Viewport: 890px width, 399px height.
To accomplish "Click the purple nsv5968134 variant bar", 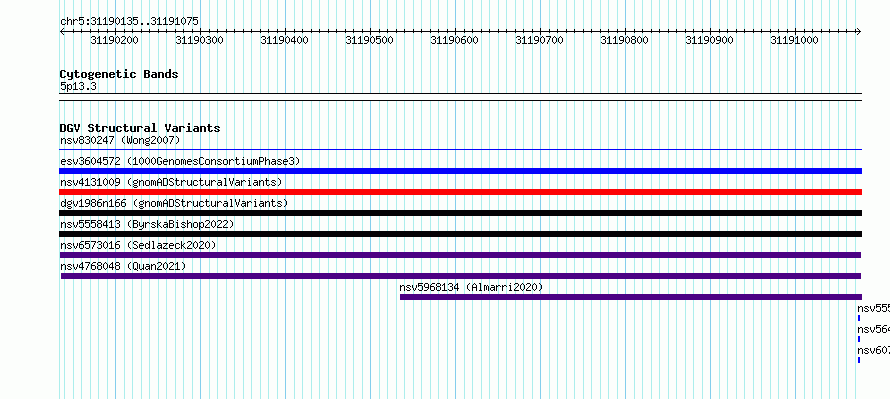I will coord(631,297).
